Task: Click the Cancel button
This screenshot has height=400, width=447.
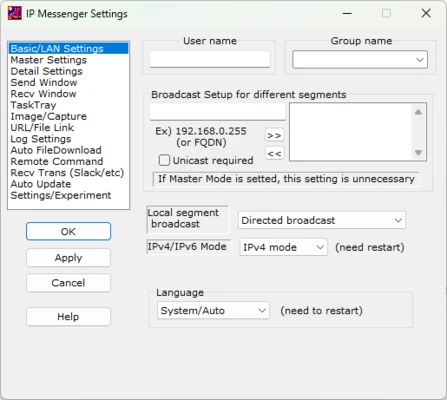Action: click(68, 283)
